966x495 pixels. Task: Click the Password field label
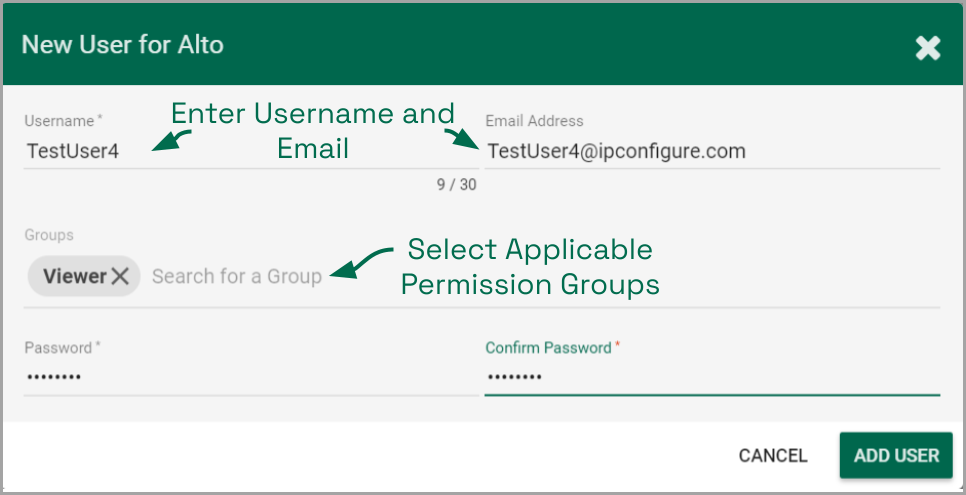[60, 348]
